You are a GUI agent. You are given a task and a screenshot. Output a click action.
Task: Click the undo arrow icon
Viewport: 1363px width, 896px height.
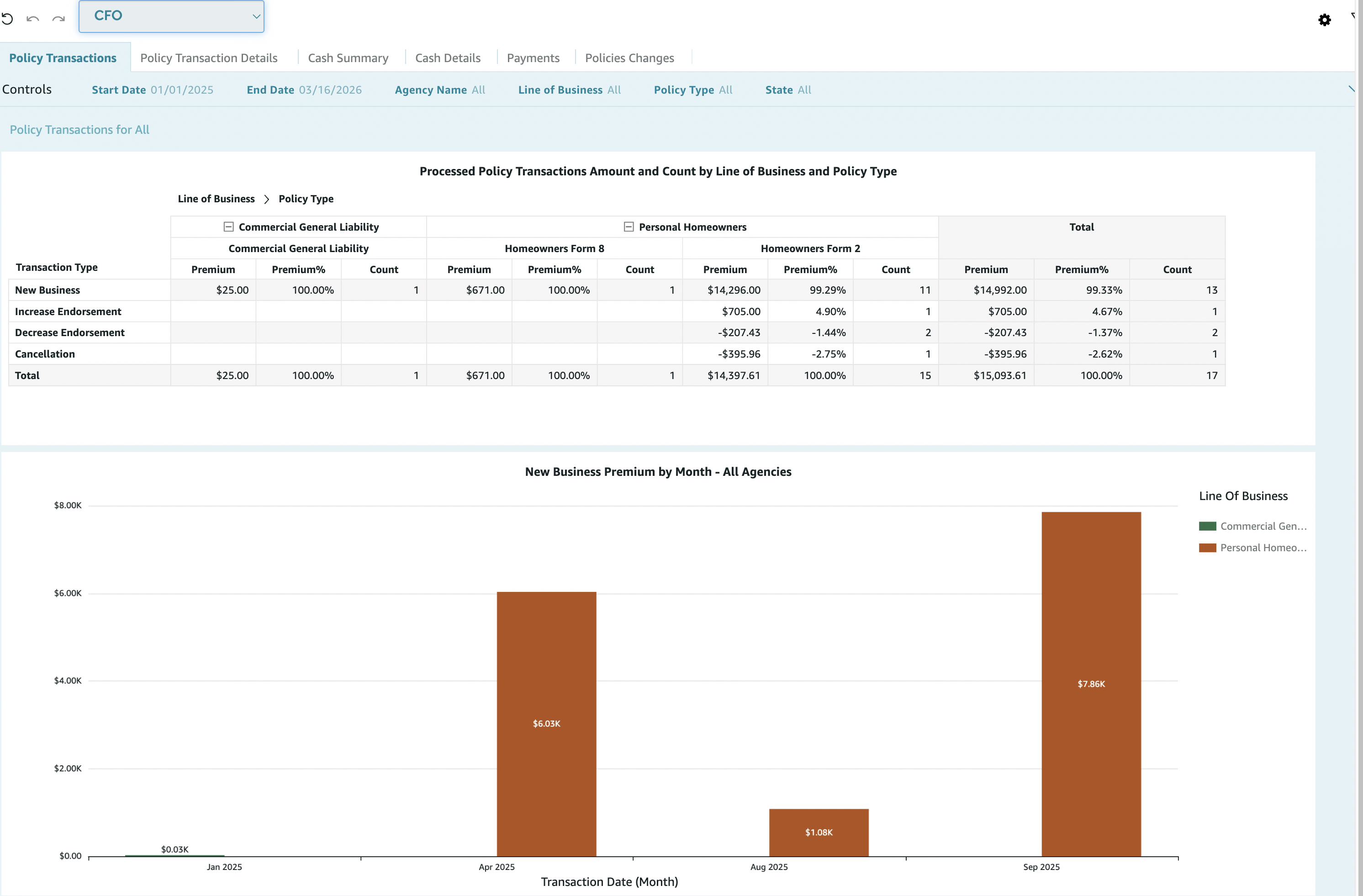tap(32, 18)
